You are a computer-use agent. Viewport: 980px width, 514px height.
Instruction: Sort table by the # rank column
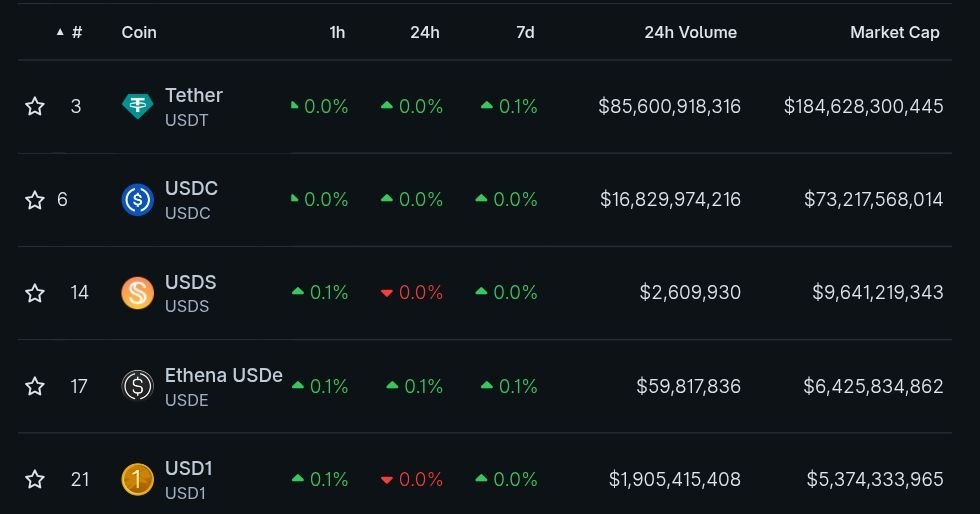click(76, 32)
